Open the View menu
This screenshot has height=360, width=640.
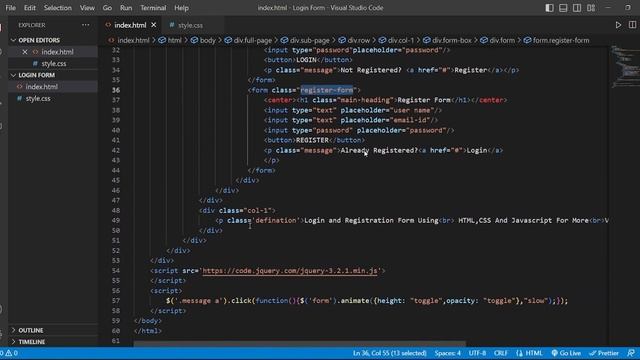coord(87,8)
